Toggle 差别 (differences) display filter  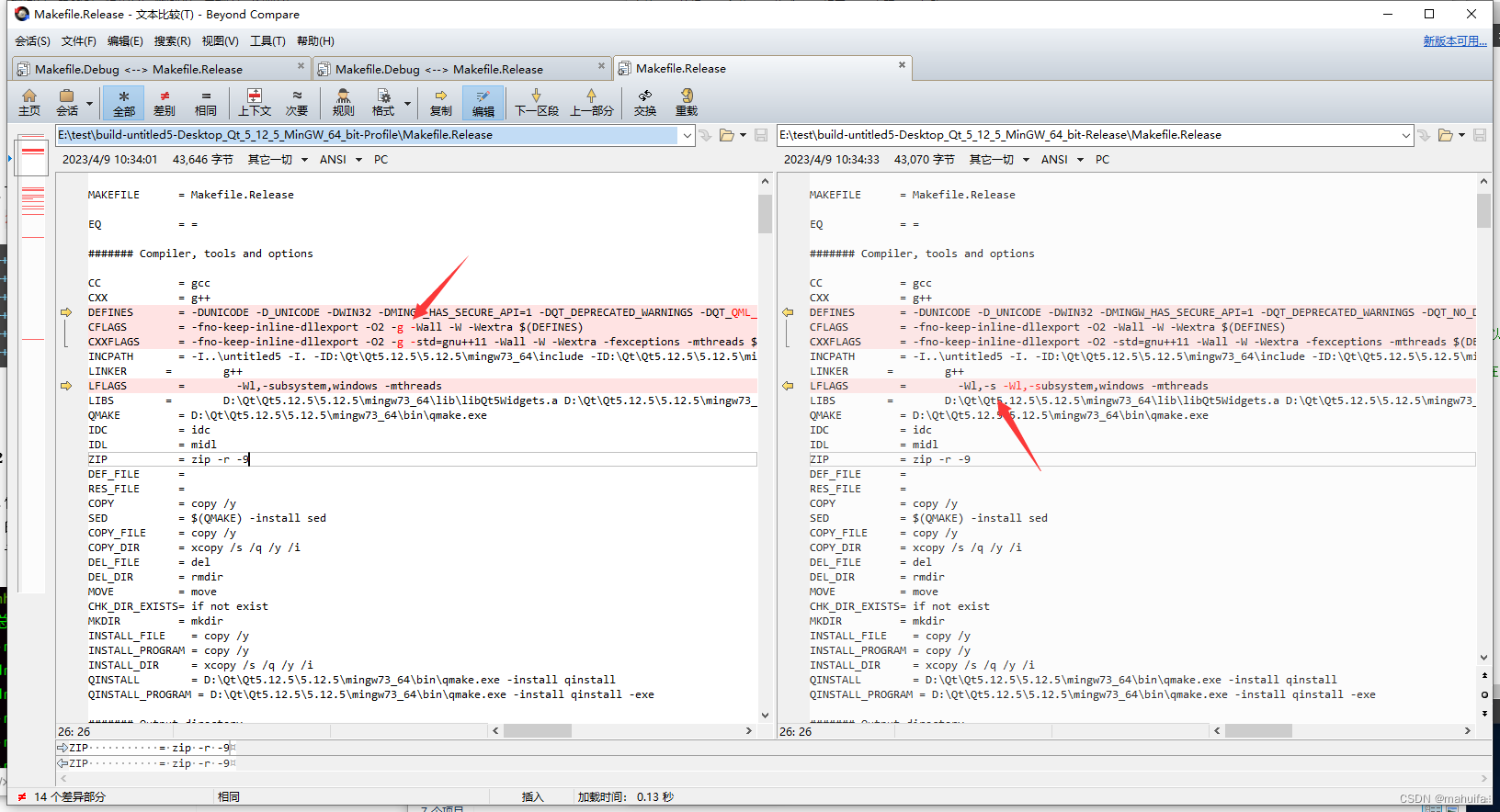pyautogui.click(x=165, y=102)
